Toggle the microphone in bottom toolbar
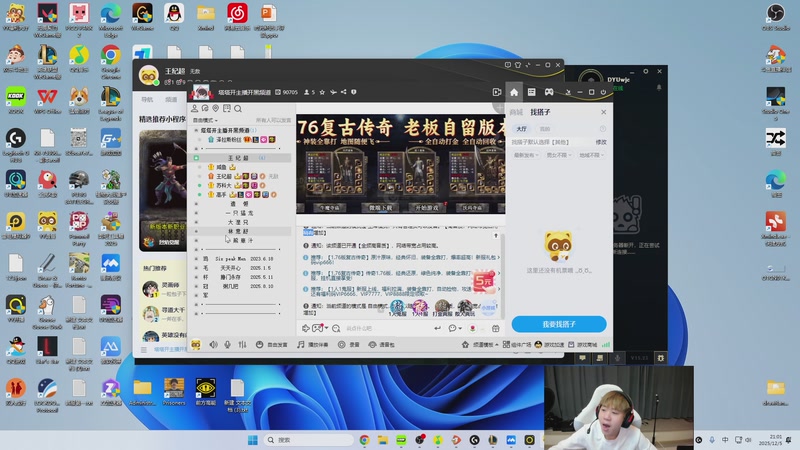Screen dimensions: 800x450 228,345
